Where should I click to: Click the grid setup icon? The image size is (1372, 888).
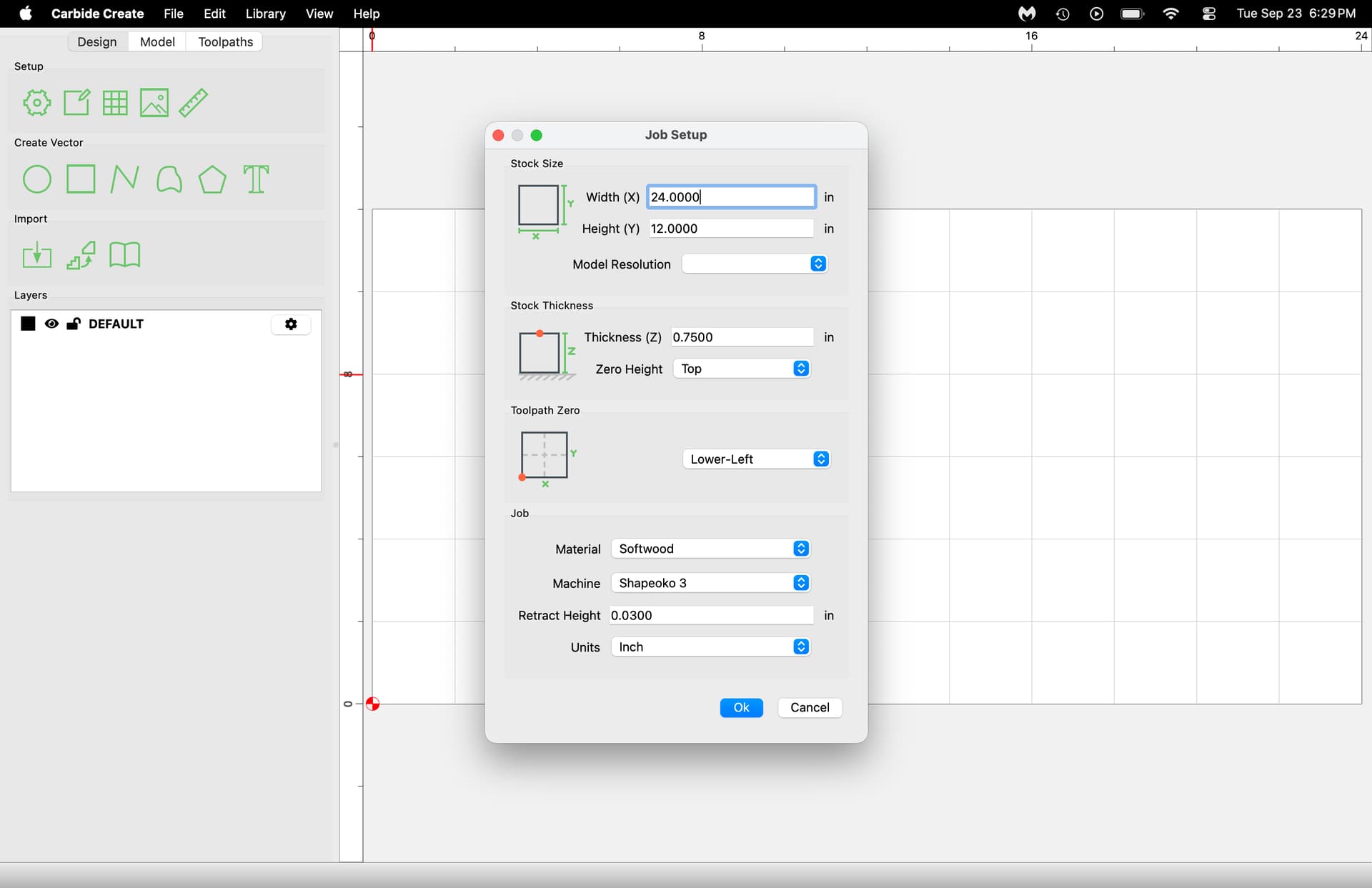coord(115,103)
